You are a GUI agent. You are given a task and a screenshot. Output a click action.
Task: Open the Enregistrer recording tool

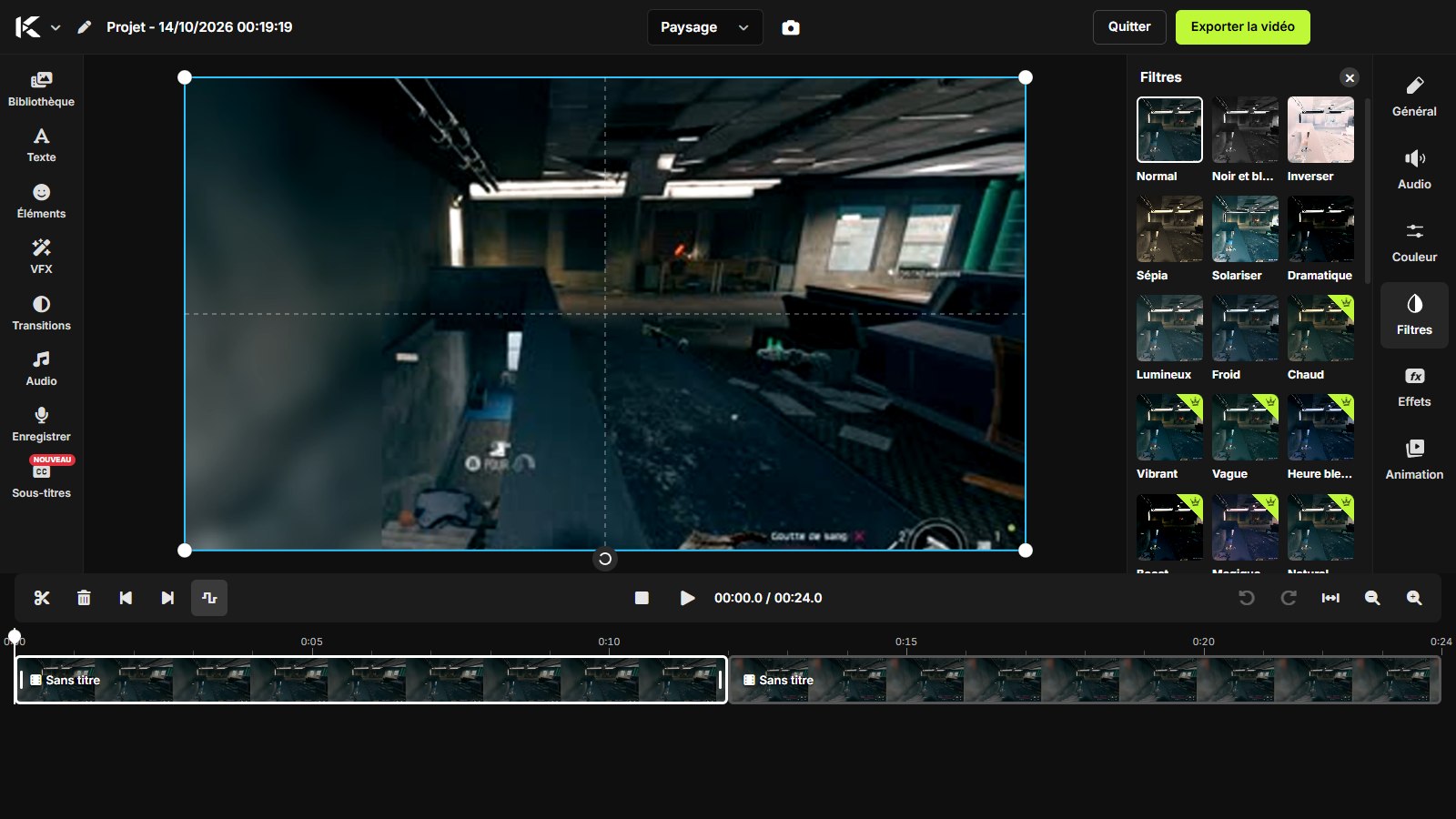click(41, 424)
